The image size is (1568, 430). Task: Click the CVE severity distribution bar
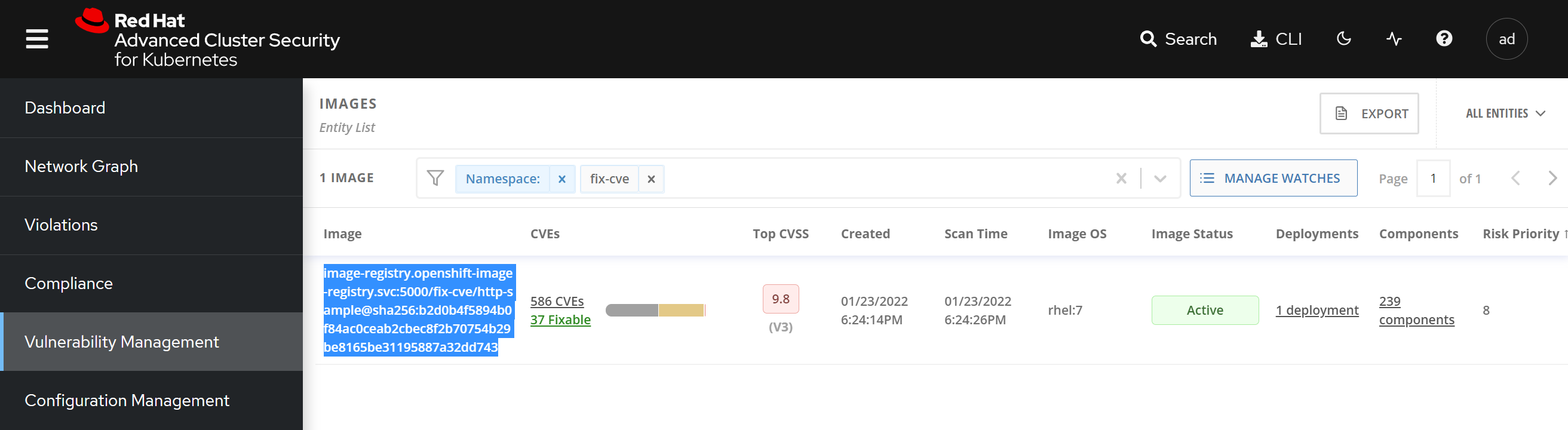[x=655, y=310]
